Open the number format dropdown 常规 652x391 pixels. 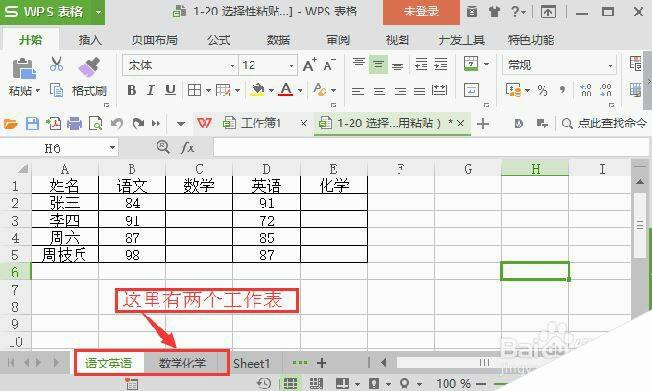(610, 66)
